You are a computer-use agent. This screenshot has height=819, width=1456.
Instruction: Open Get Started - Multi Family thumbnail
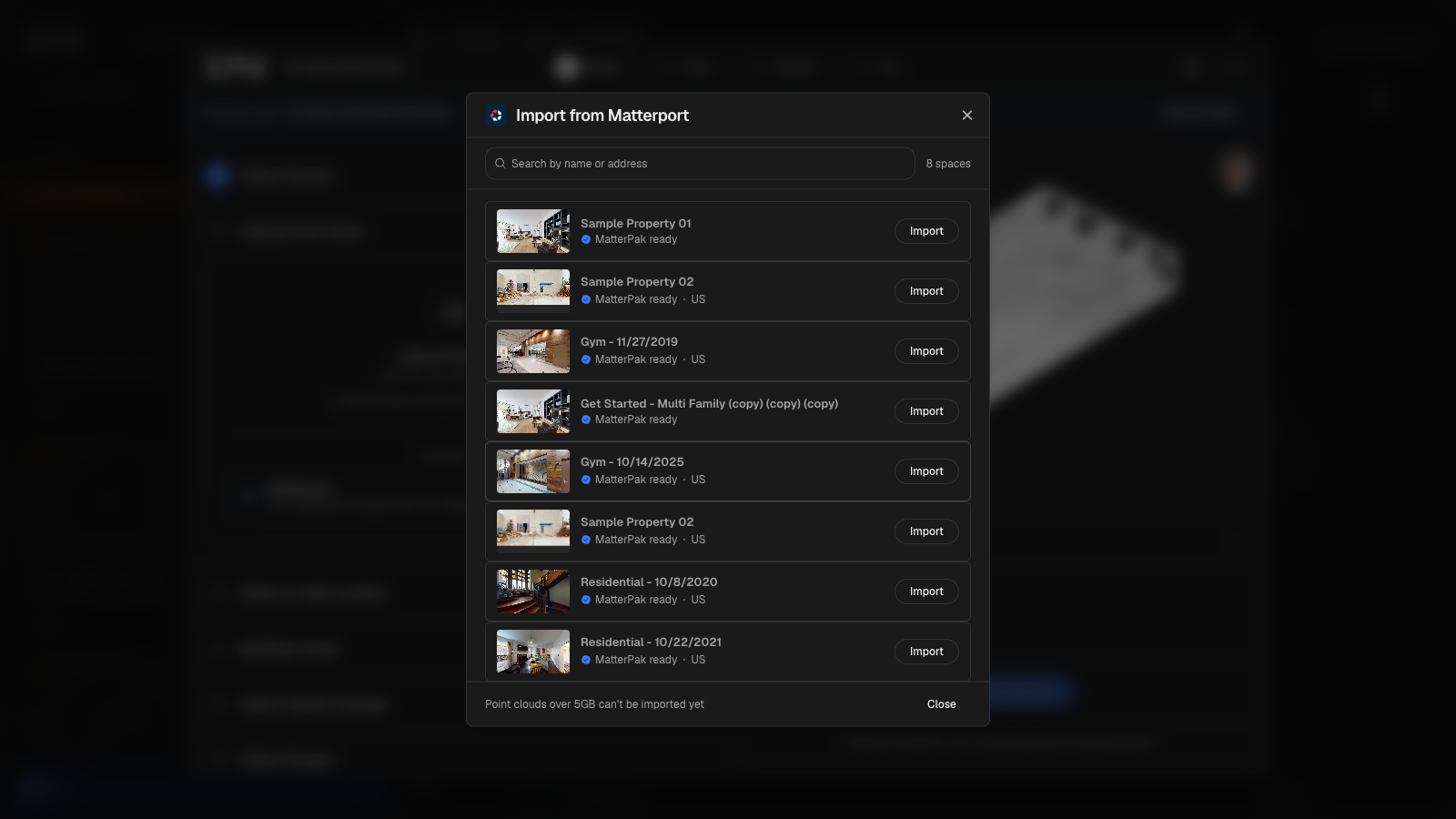[533, 411]
